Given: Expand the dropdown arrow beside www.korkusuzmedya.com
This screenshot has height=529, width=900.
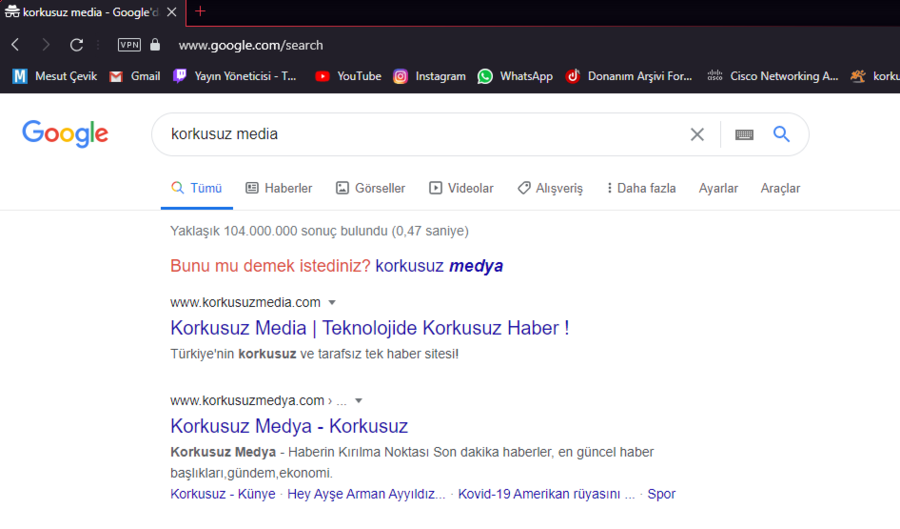Looking at the screenshot, I should (359, 400).
